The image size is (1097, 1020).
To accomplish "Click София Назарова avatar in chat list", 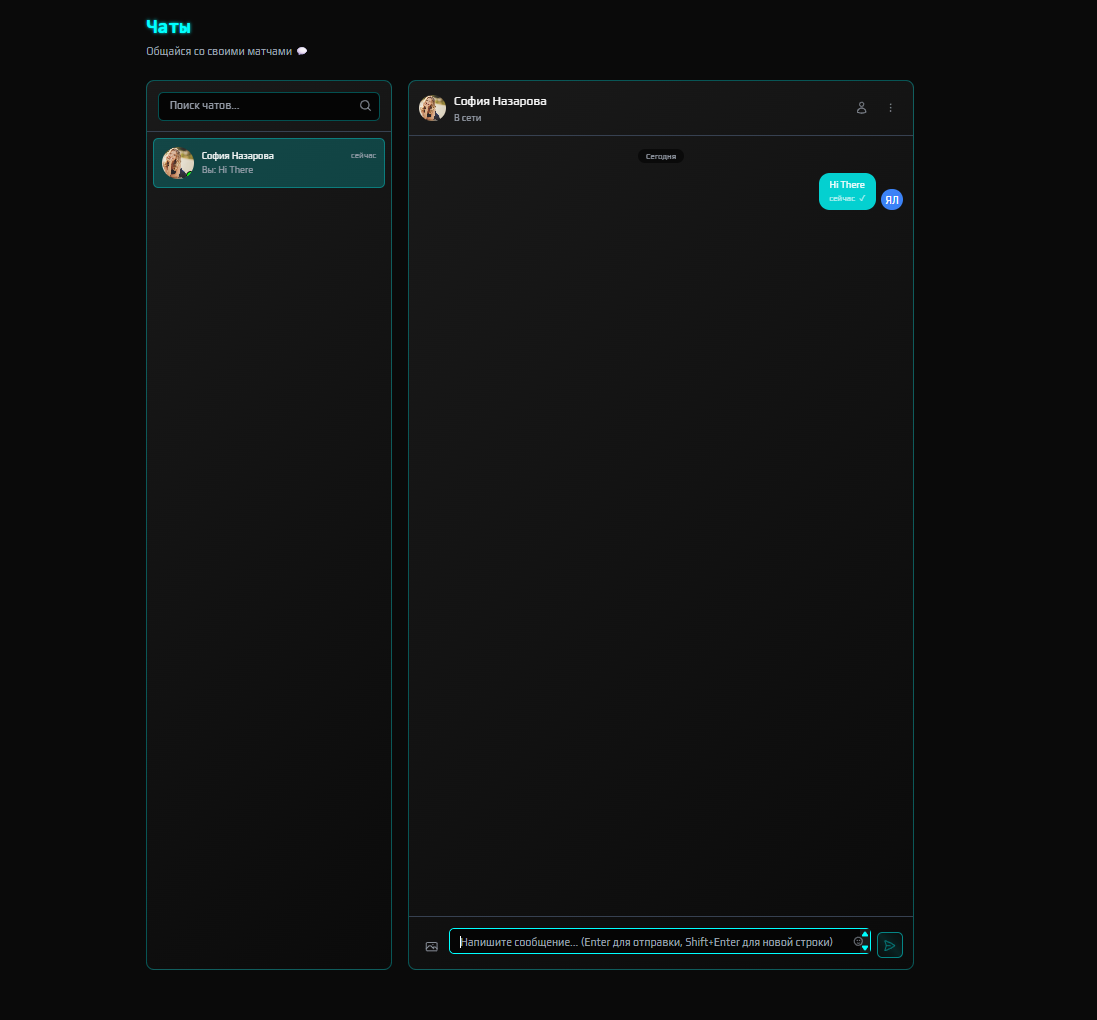I will tap(178, 163).
